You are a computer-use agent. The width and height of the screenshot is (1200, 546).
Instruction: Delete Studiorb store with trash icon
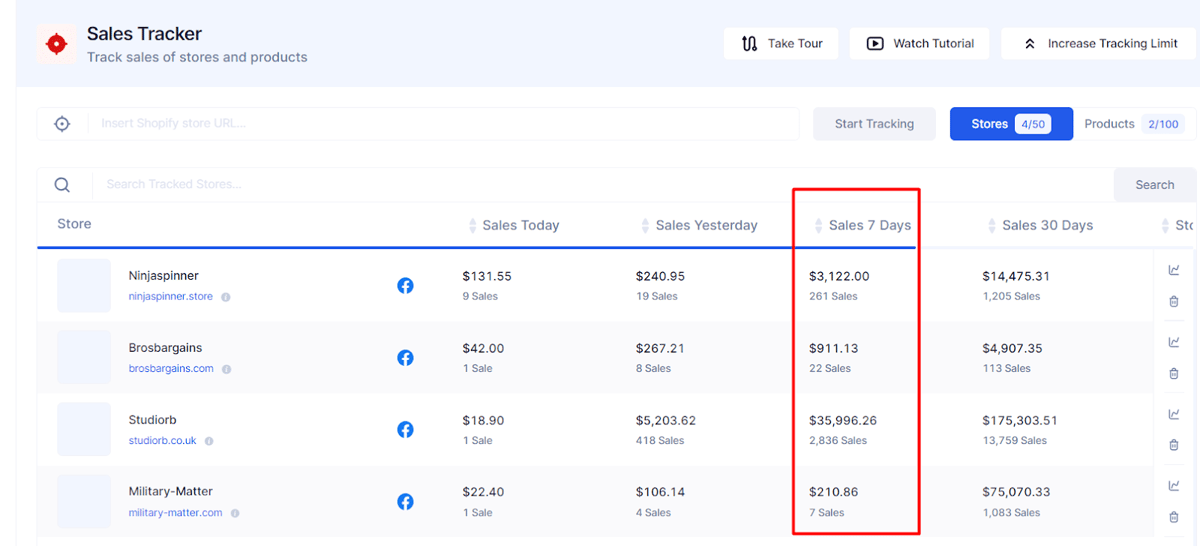point(1174,445)
